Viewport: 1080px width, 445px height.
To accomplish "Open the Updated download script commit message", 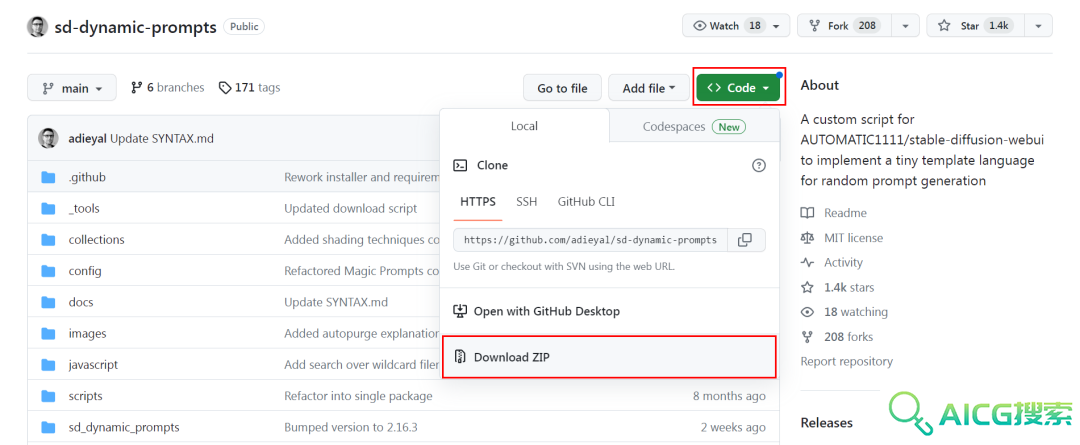I will [351, 208].
